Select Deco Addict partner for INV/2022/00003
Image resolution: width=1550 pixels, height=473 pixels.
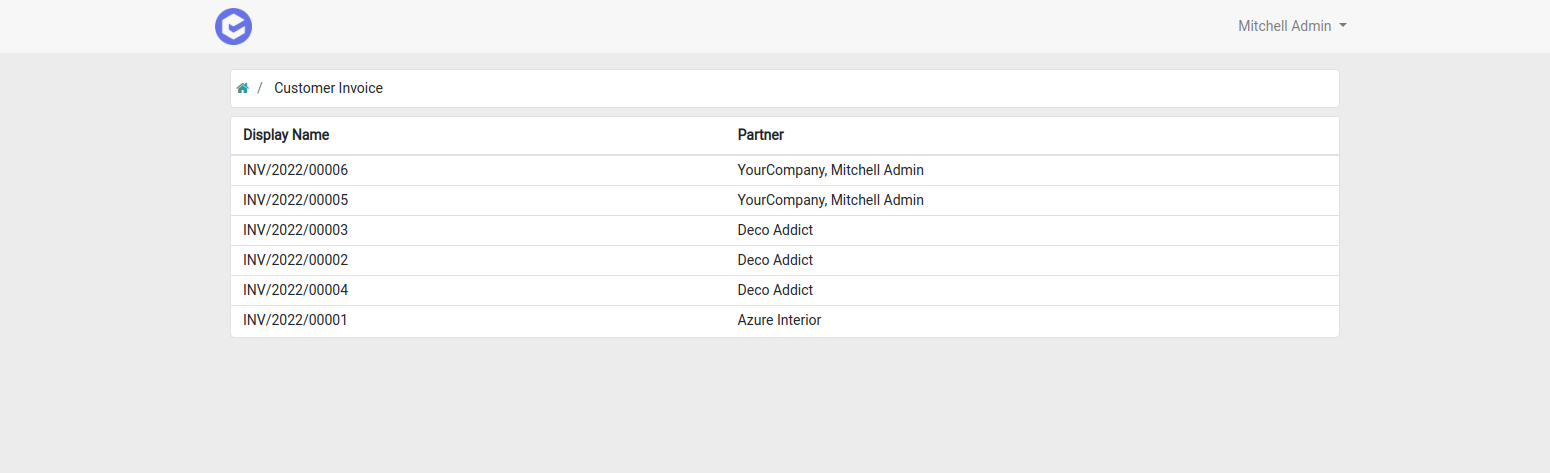[x=775, y=230]
